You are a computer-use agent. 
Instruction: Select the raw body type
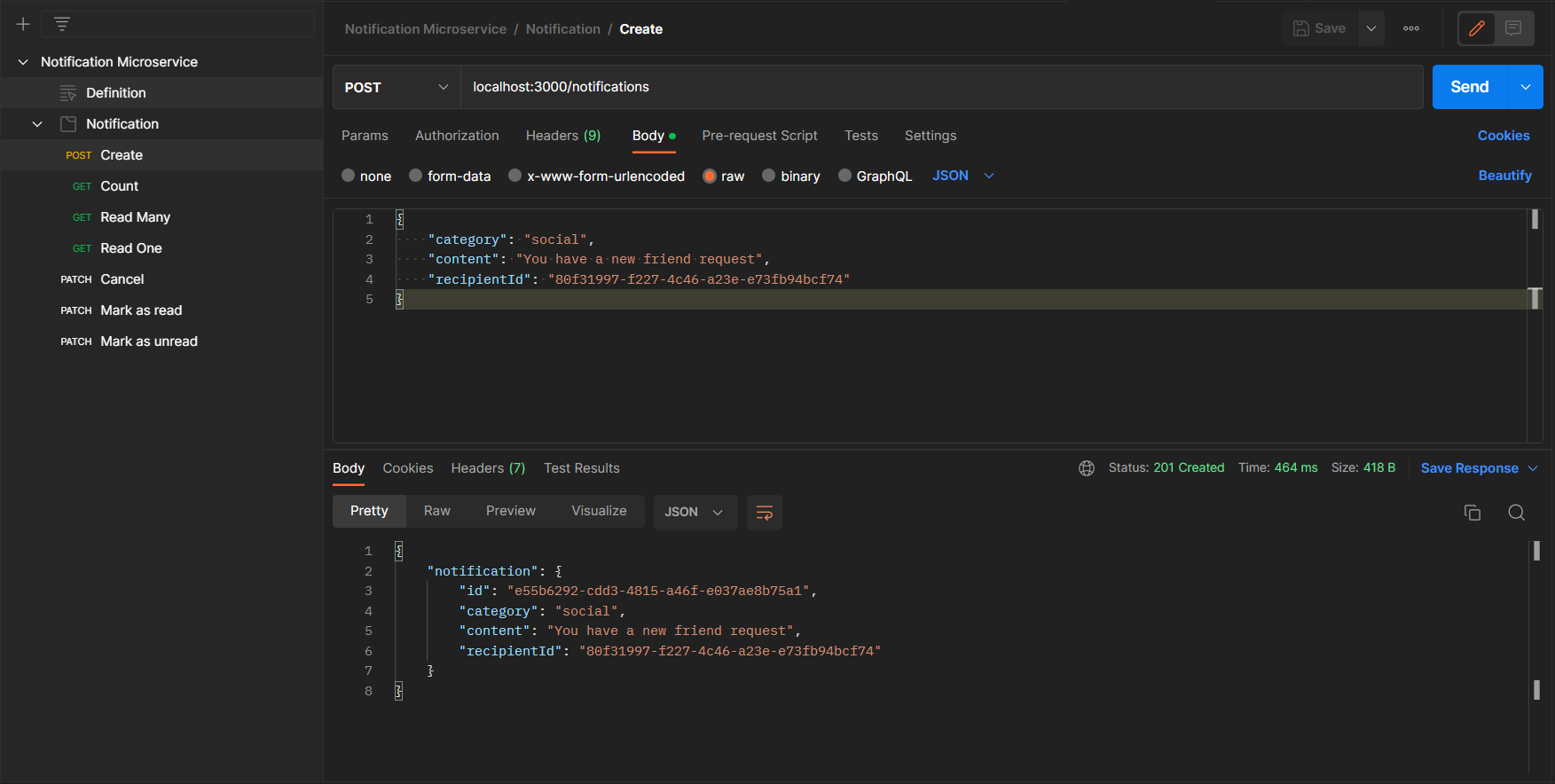pyautogui.click(x=710, y=176)
